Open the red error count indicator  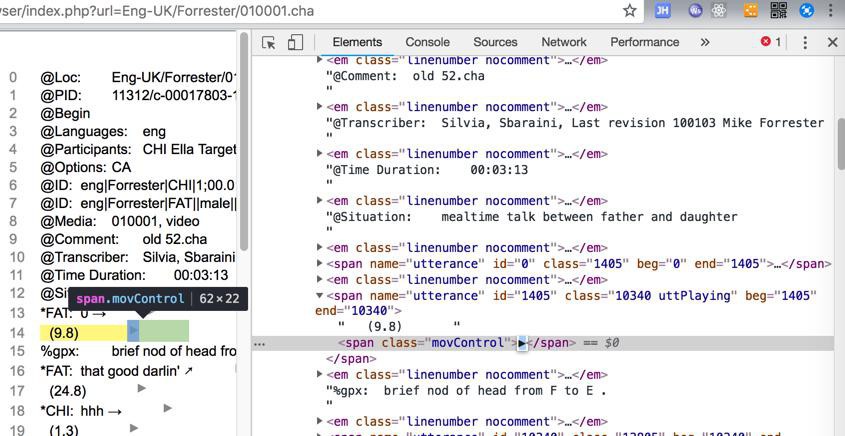[771, 42]
